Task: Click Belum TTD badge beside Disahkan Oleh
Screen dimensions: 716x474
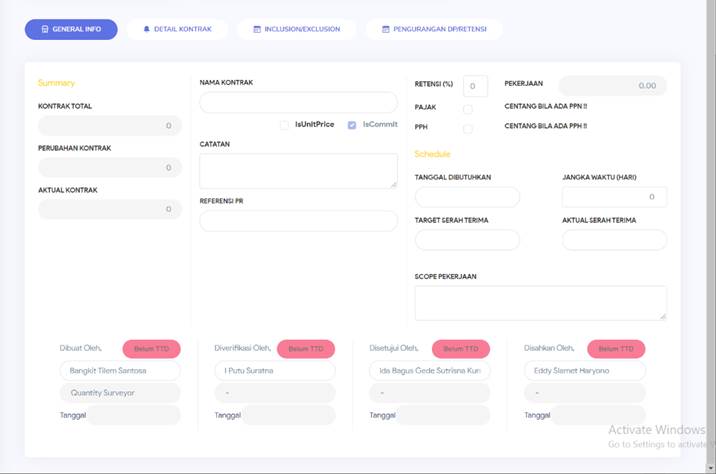Action: tap(616, 349)
